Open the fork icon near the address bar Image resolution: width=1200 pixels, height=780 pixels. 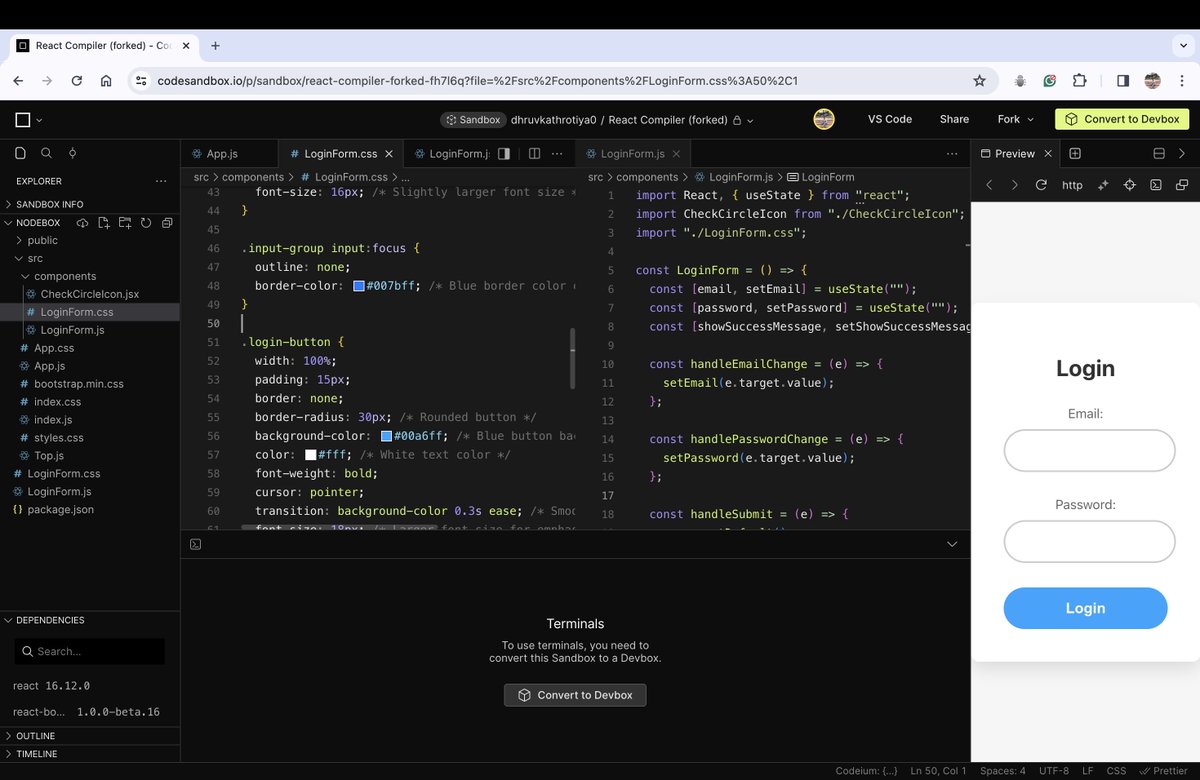click(x=1010, y=119)
